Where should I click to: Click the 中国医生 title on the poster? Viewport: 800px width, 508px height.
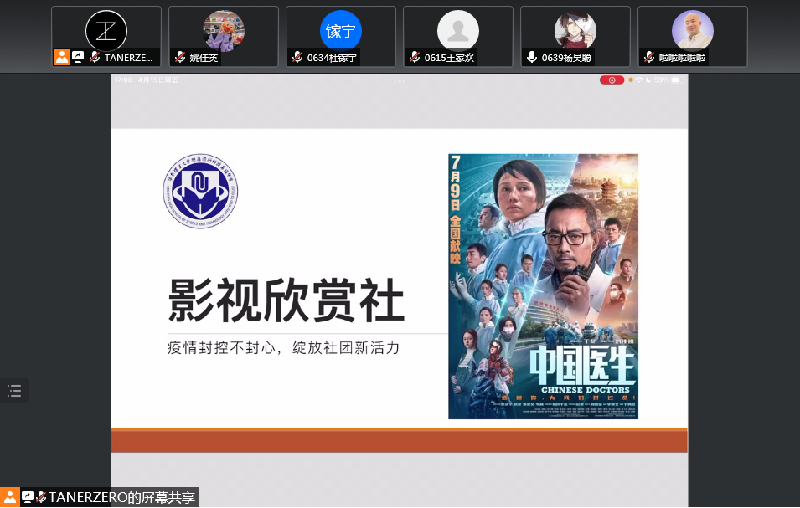pos(582,366)
